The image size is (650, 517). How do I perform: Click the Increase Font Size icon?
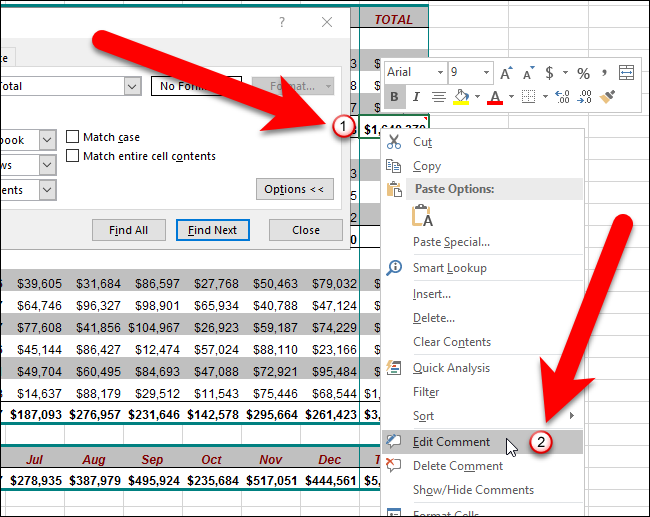[506, 73]
